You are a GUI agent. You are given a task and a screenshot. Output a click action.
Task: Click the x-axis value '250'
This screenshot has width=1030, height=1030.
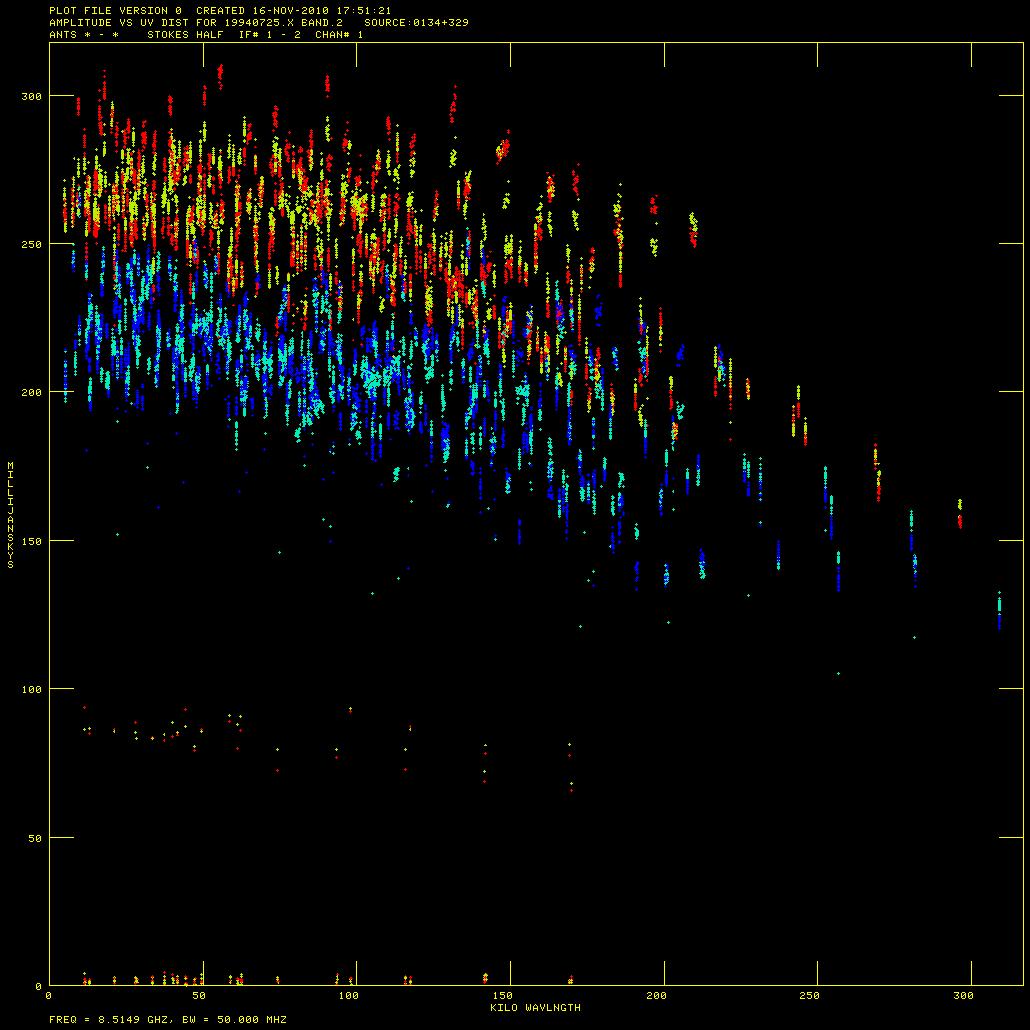coord(809,996)
